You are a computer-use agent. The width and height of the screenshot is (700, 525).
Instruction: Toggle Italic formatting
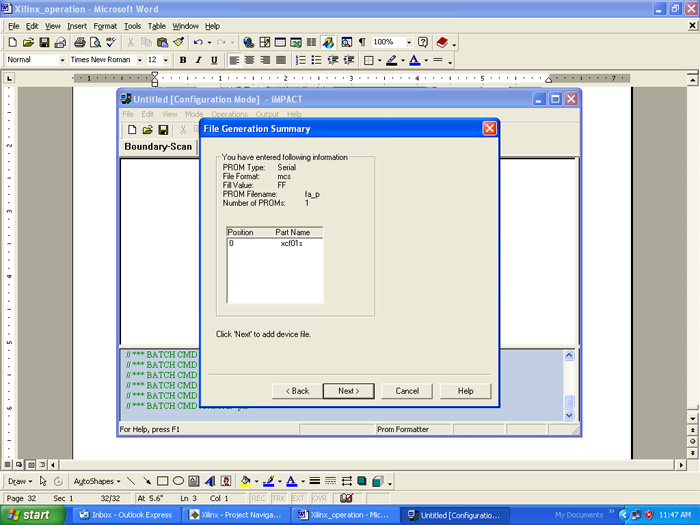[x=199, y=60]
